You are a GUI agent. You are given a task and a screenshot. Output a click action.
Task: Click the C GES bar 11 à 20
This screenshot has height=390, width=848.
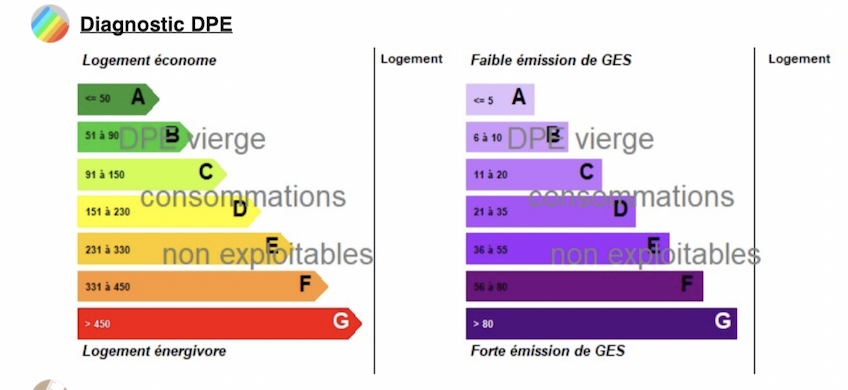tap(534, 174)
